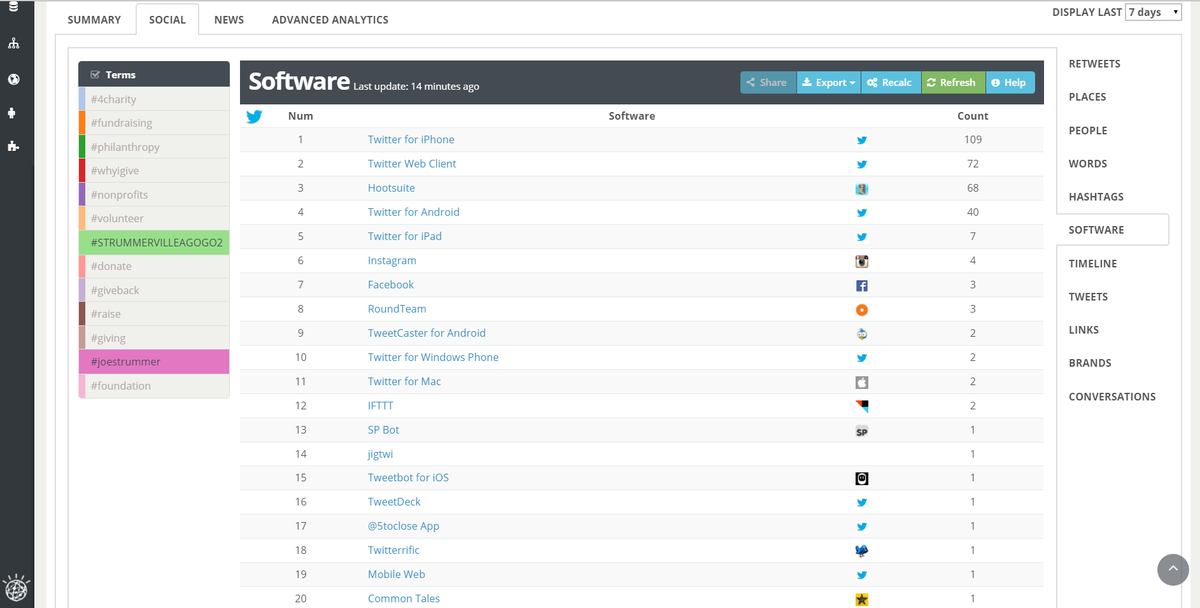Screen dimensions: 1200x608
Task: Click Twitter icon in Twitter for iPhone row
Action: pos(861,140)
